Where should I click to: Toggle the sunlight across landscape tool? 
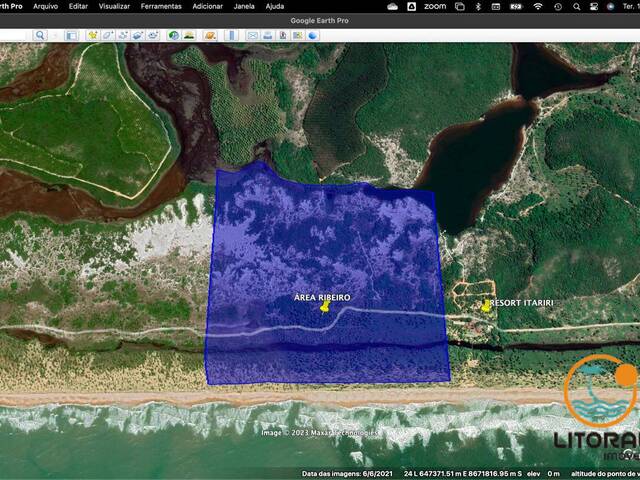pyautogui.click(x=189, y=35)
